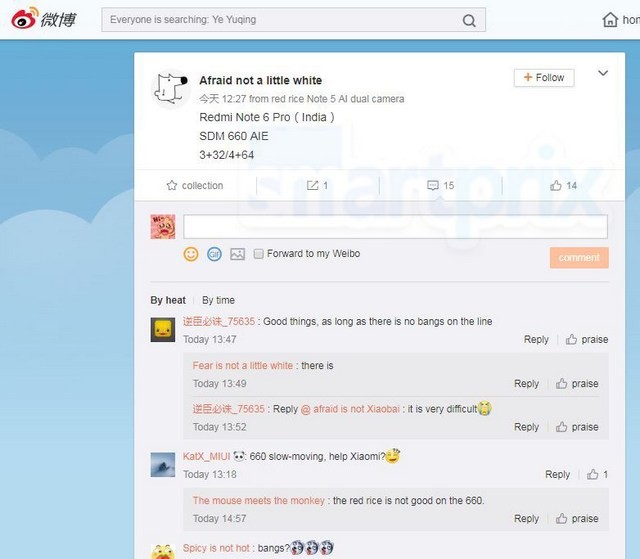Attach an image to the comment
Image resolution: width=640 pixels, height=559 pixels.
238,254
